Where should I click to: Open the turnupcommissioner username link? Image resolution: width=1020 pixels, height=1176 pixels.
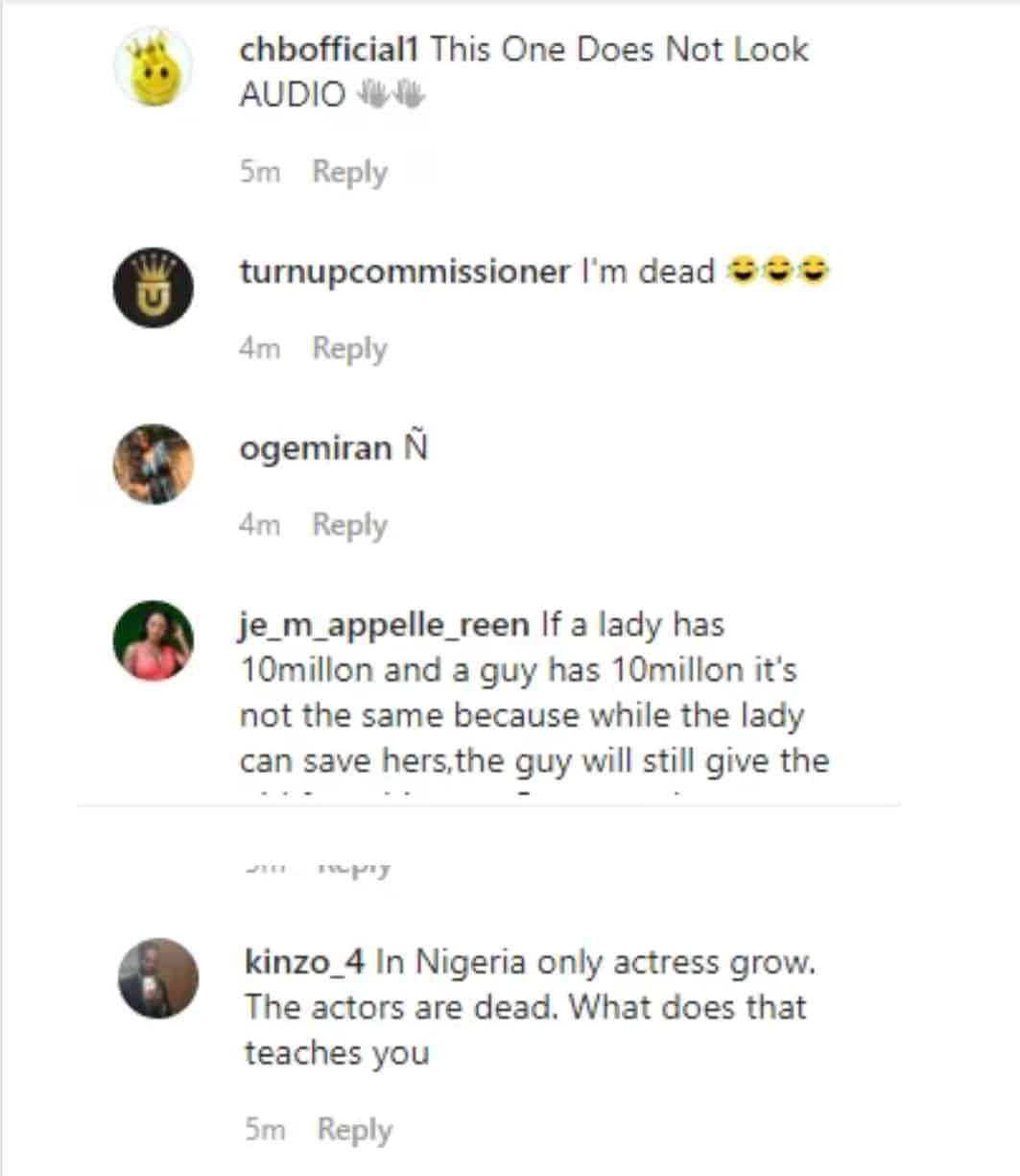[404, 273]
